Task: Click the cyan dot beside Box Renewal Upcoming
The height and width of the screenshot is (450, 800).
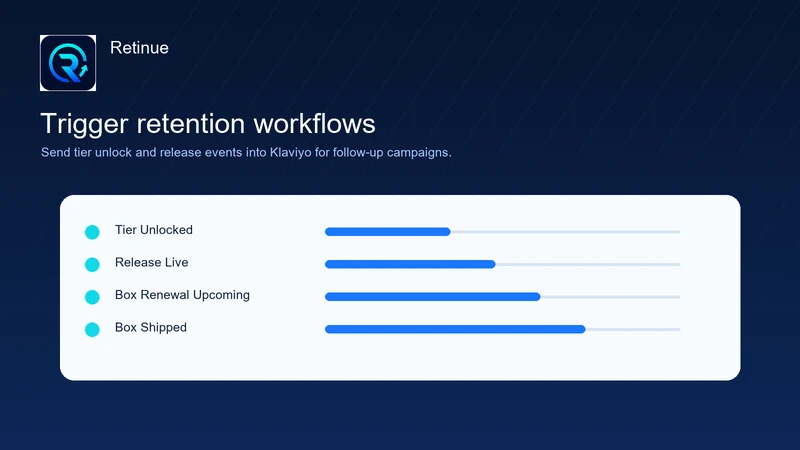Action: (x=92, y=297)
